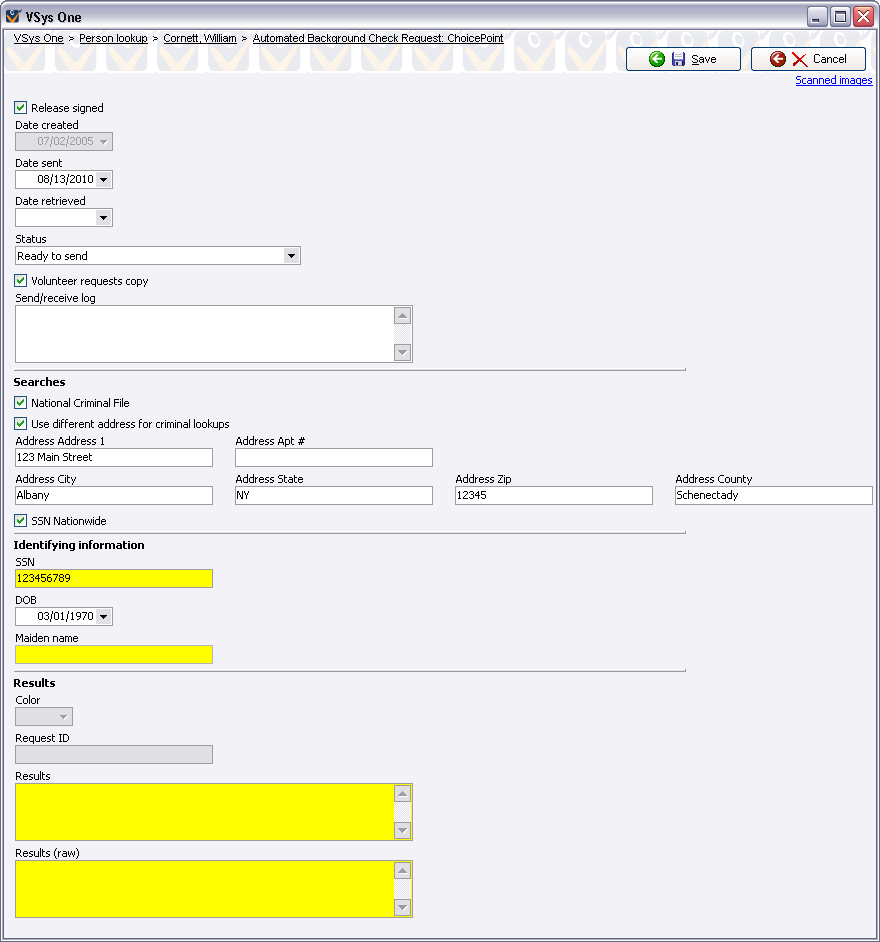Click in the Send/receive log text area

pos(205,334)
